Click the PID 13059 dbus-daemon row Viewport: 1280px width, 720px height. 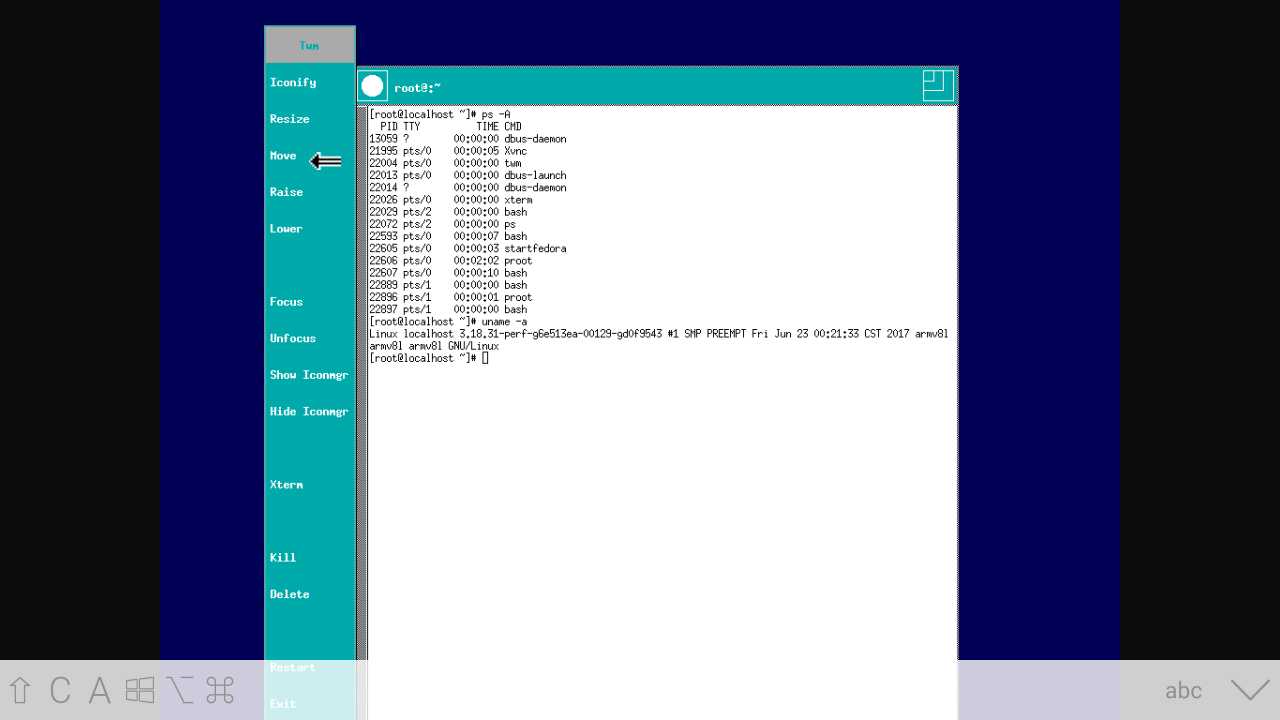(468, 139)
